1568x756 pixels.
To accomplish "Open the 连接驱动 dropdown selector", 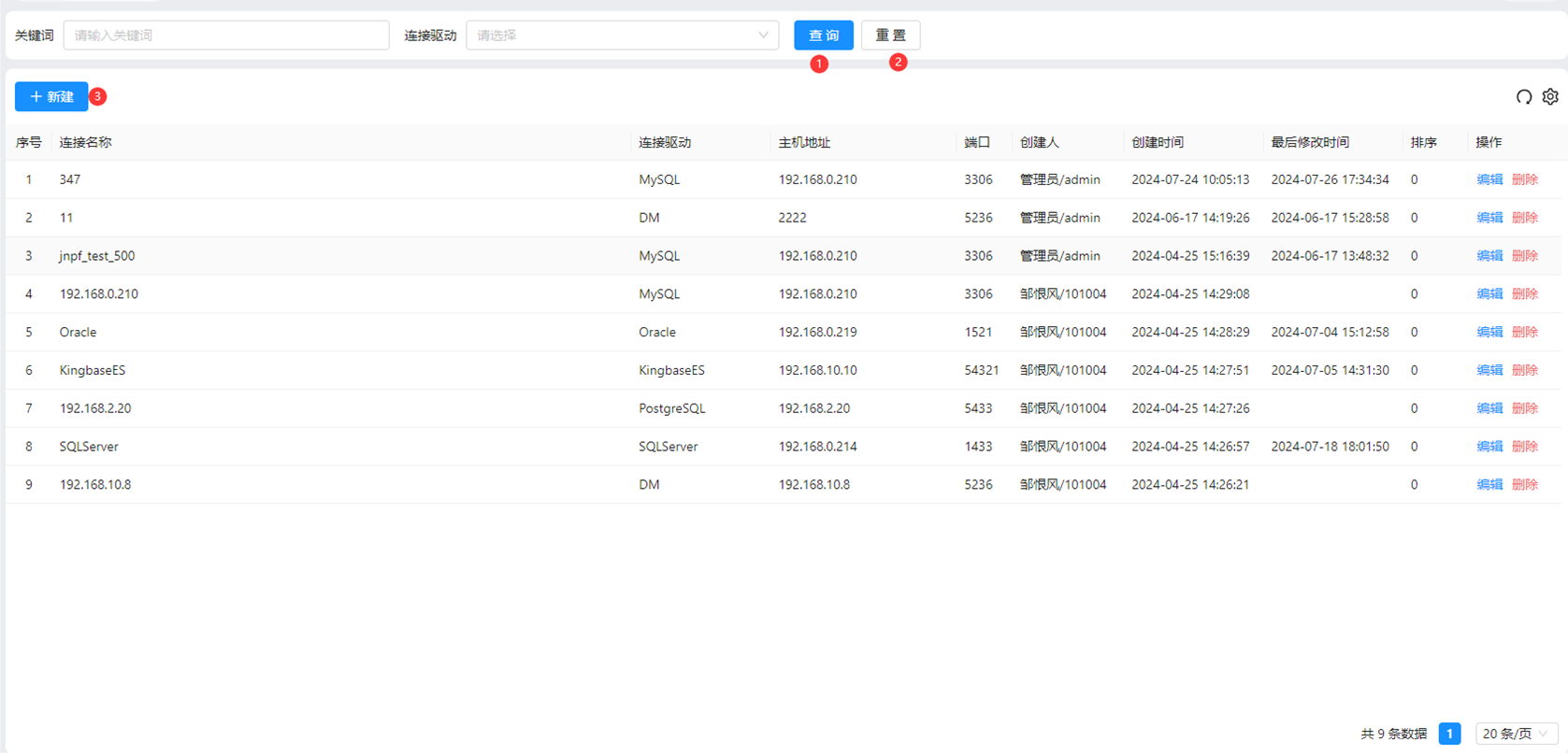I will point(622,36).
